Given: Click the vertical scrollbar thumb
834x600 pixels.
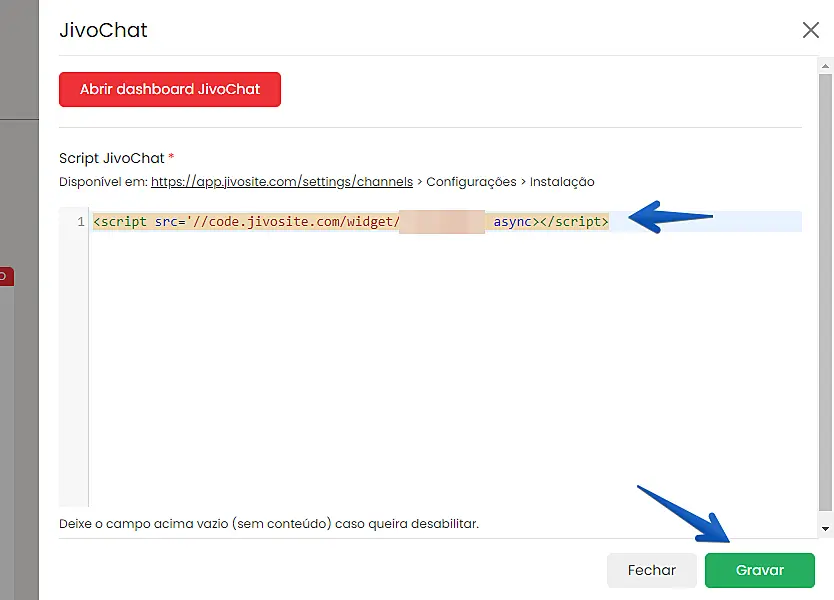Looking at the screenshot, I should point(825,292).
